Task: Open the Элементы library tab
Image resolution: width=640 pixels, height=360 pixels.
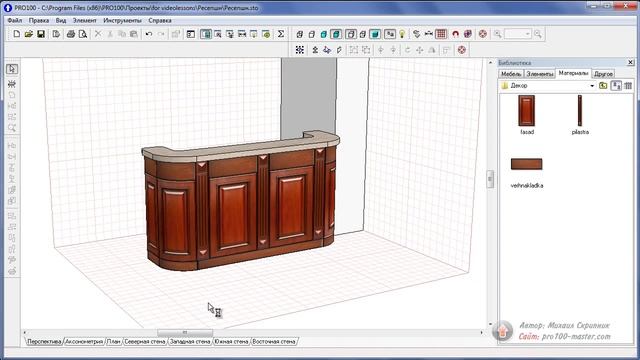Action: pyautogui.click(x=540, y=74)
